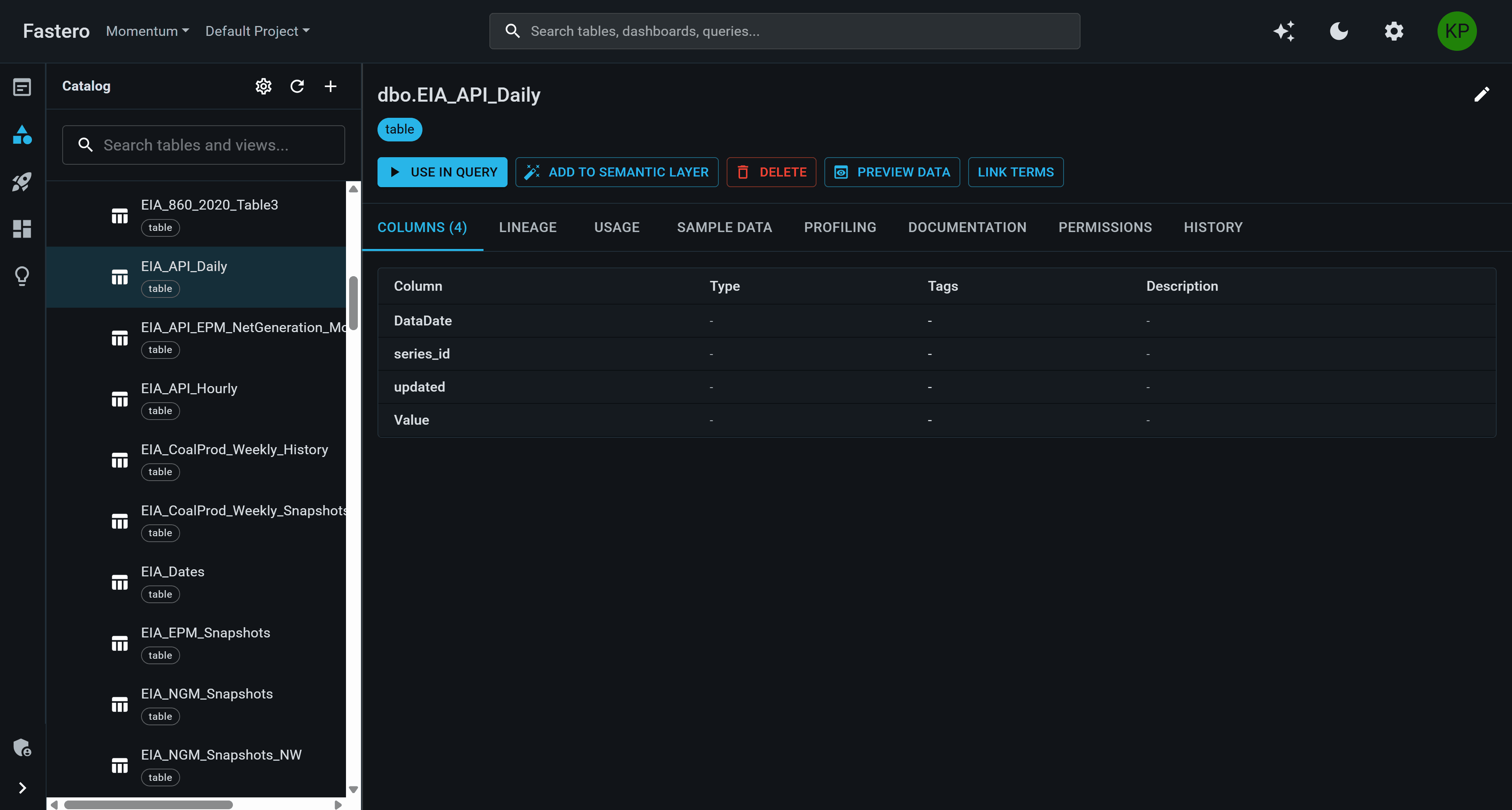
Task: Refresh the Catalog list
Action: click(297, 86)
